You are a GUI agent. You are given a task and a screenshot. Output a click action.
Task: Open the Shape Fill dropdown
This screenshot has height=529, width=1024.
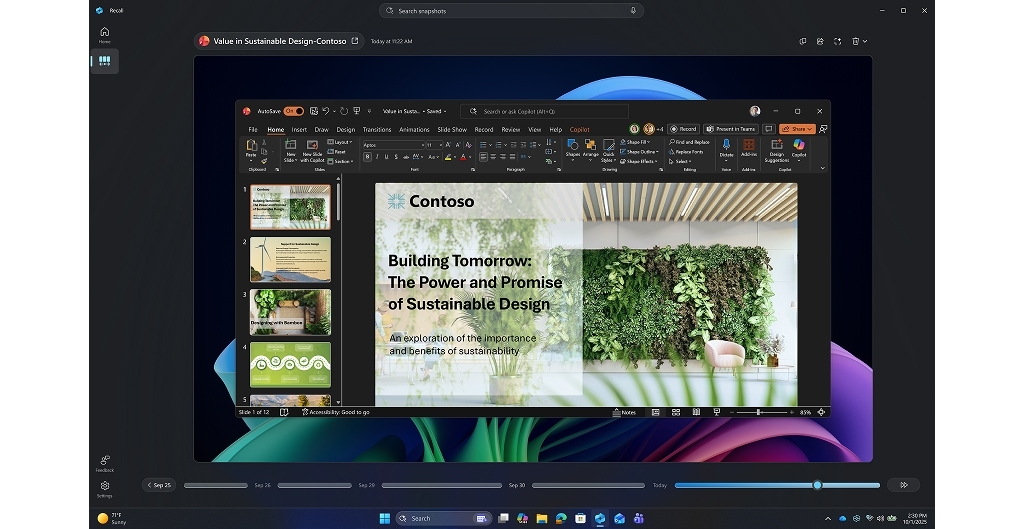coord(635,142)
